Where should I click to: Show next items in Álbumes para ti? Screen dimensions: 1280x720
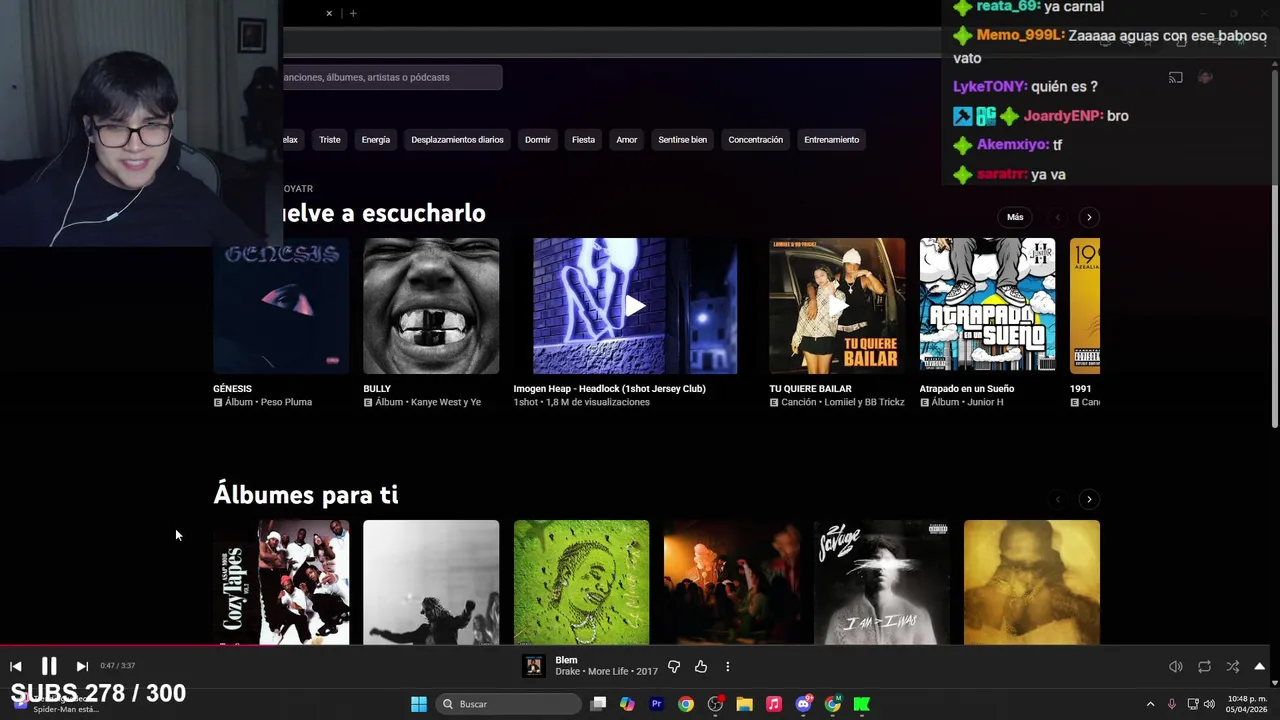point(1089,499)
